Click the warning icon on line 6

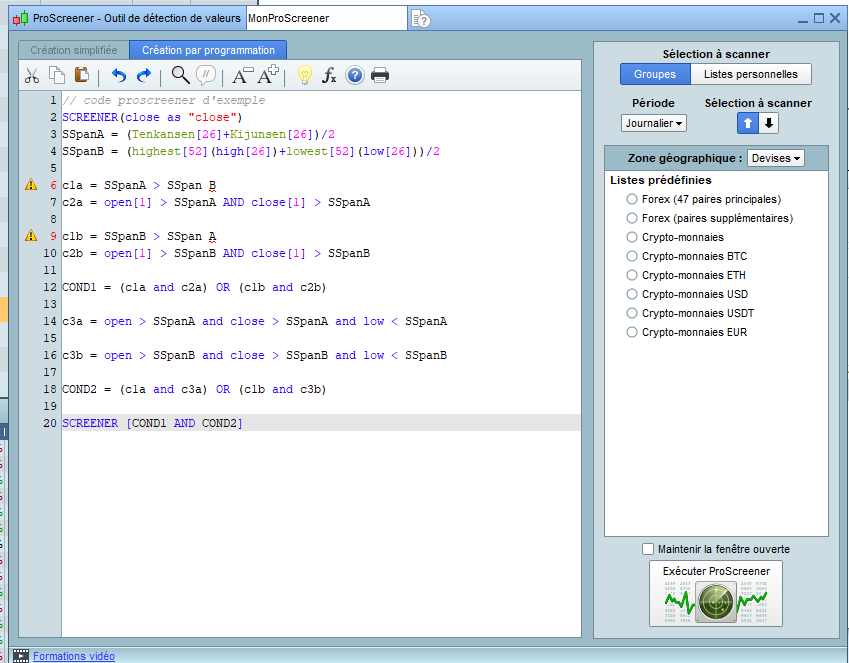tap(31, 185)
